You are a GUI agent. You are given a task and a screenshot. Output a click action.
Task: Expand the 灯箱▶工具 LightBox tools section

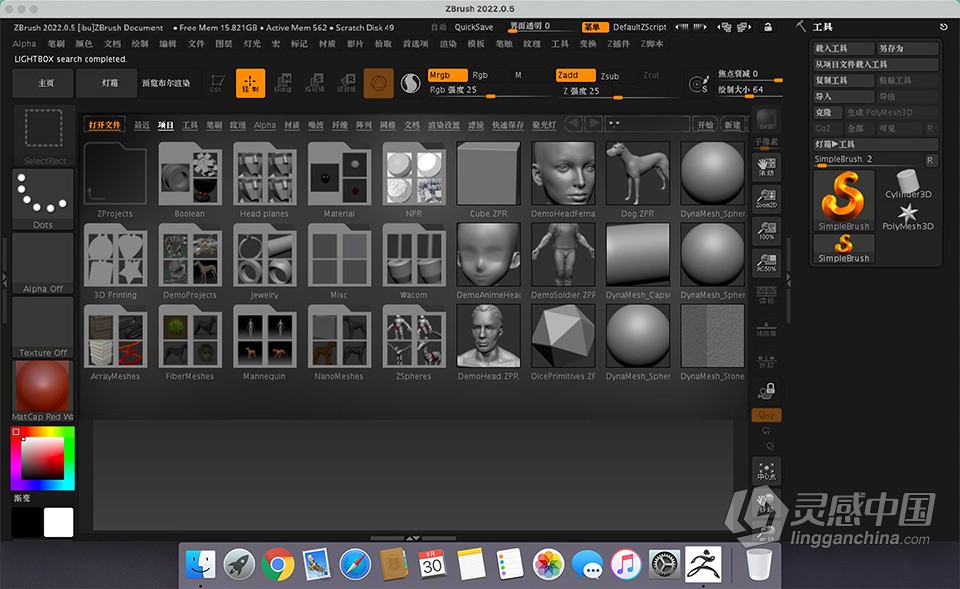876,144
